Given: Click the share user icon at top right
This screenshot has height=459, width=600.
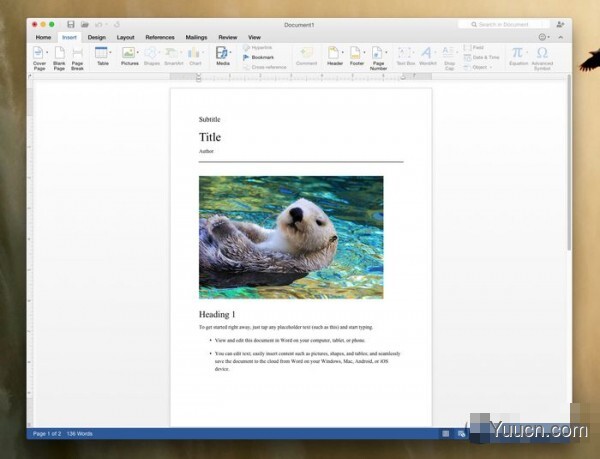Looking at the screenshot, I should pos(560,24).
